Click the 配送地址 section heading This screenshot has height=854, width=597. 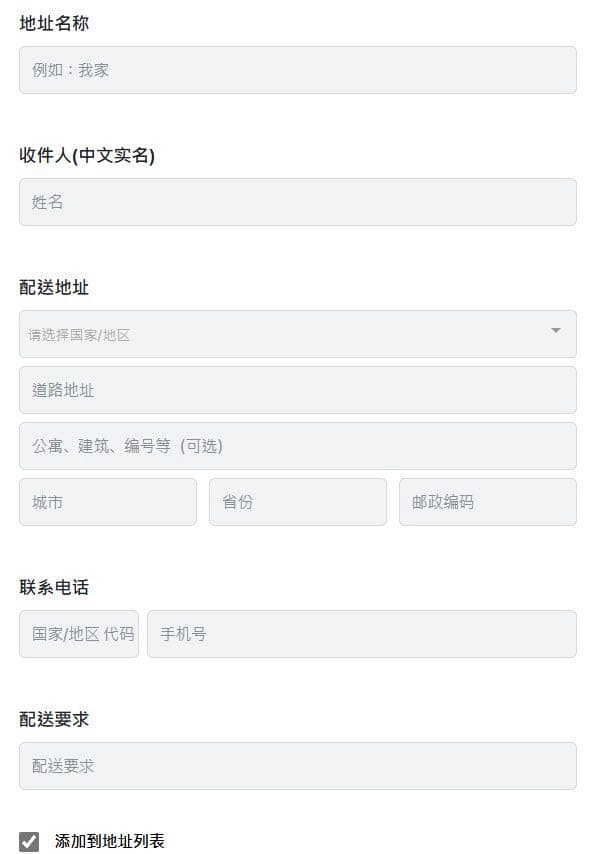tap(53, 288)
